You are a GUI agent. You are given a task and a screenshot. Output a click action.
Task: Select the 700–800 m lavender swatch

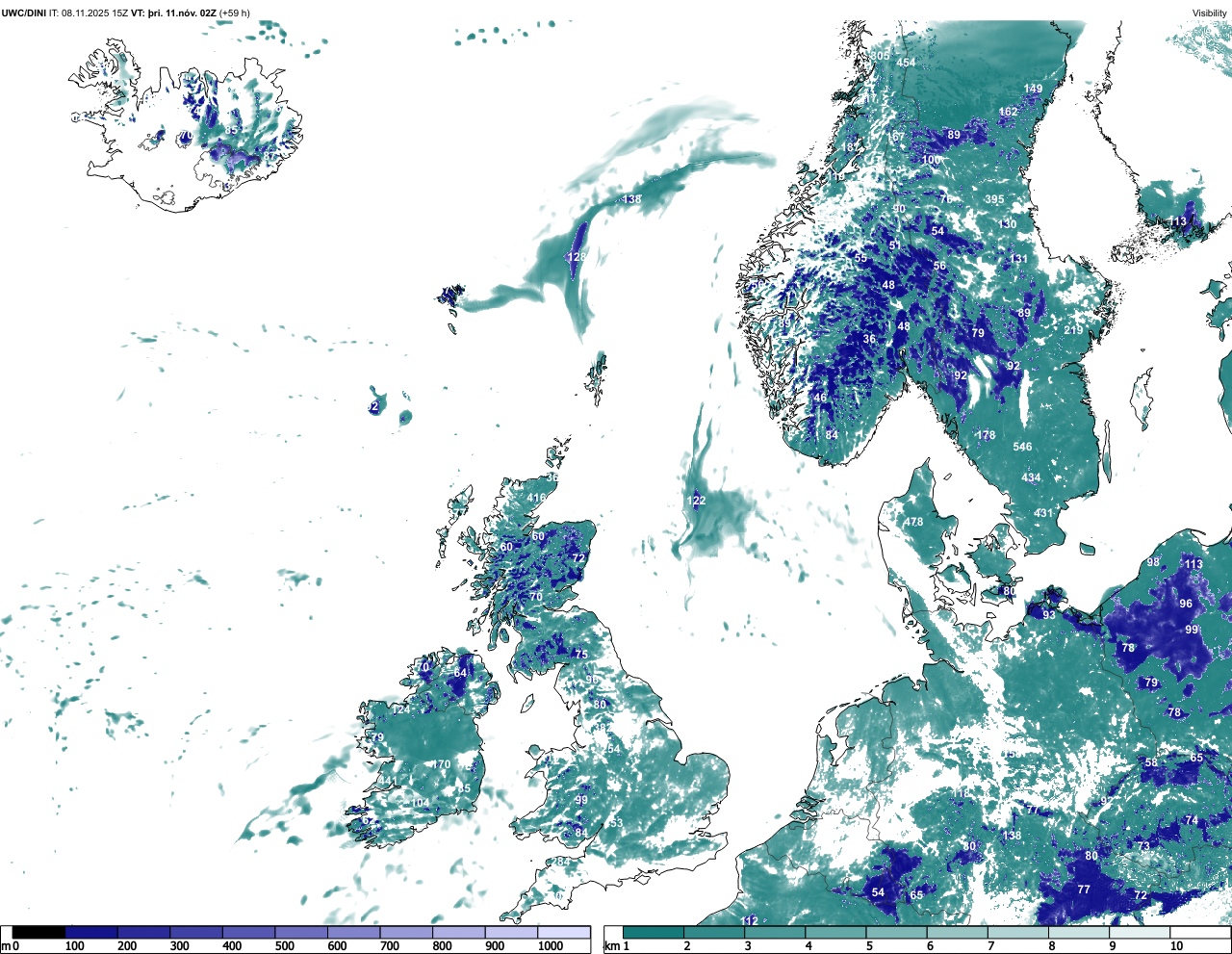point(406,932)
